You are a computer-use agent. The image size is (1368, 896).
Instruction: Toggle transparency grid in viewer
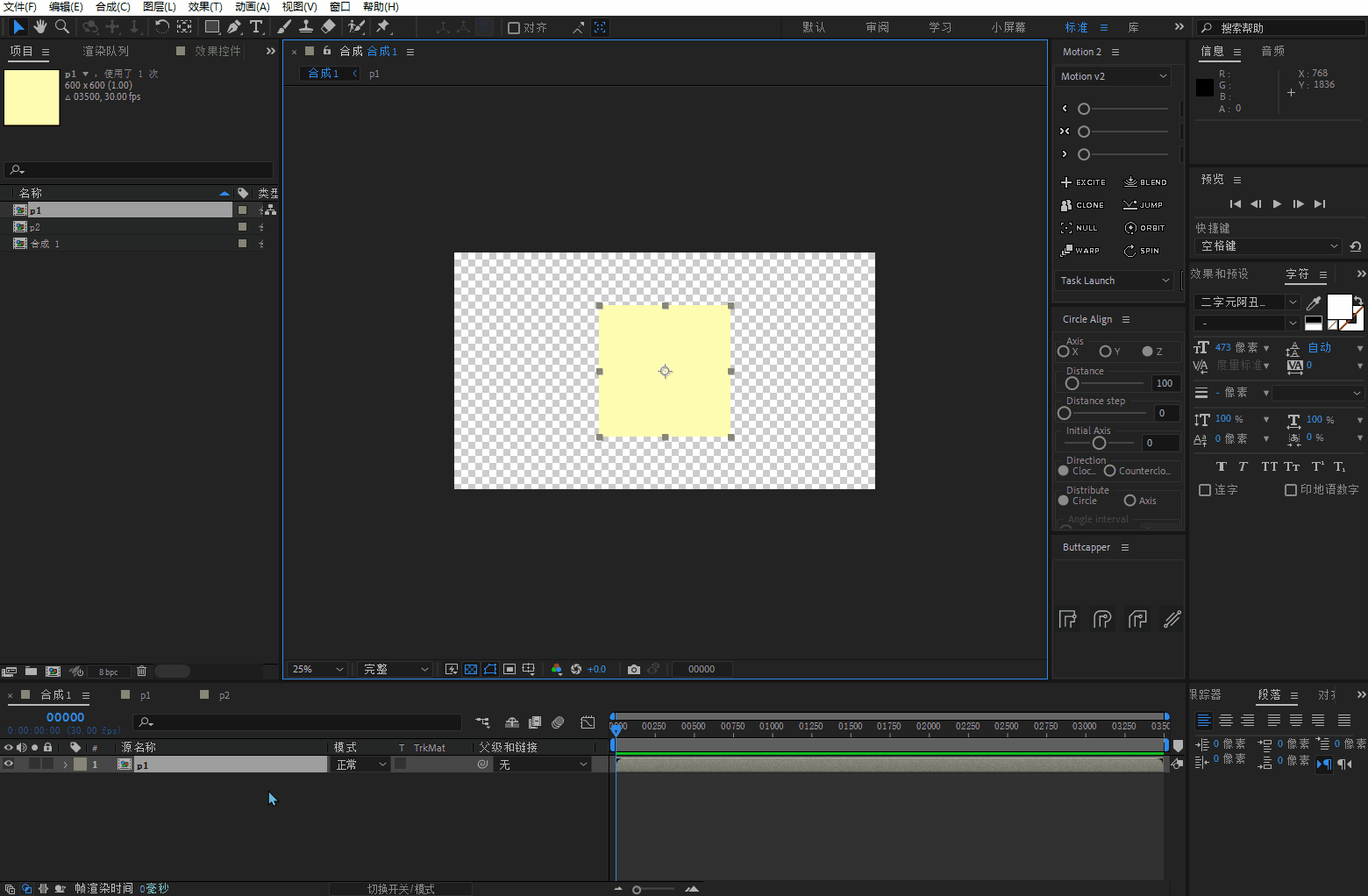point(471,669)
